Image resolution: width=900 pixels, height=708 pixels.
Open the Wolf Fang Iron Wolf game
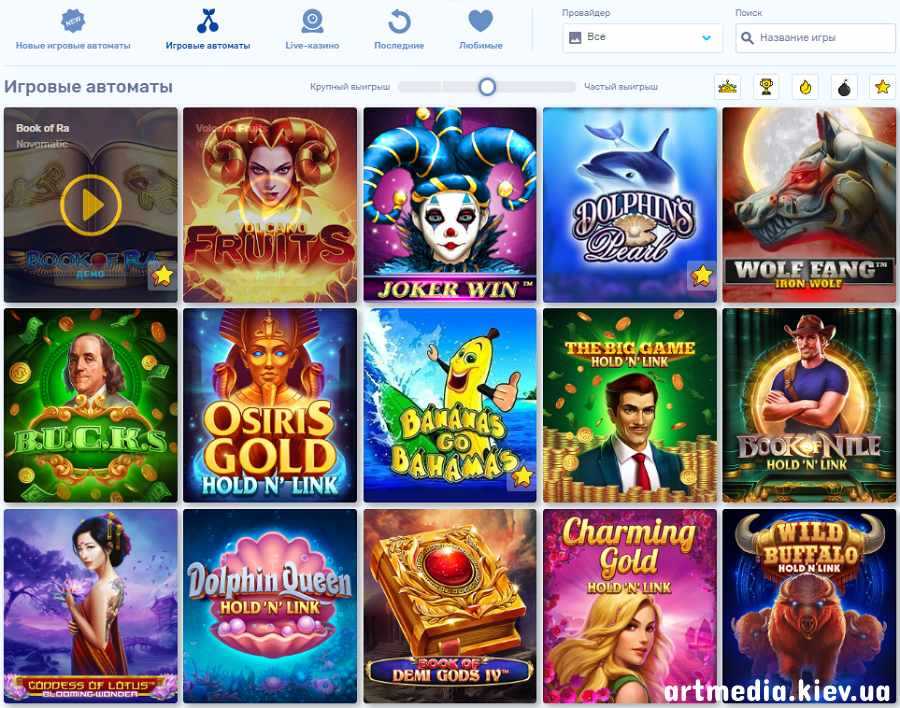(809, 205)
